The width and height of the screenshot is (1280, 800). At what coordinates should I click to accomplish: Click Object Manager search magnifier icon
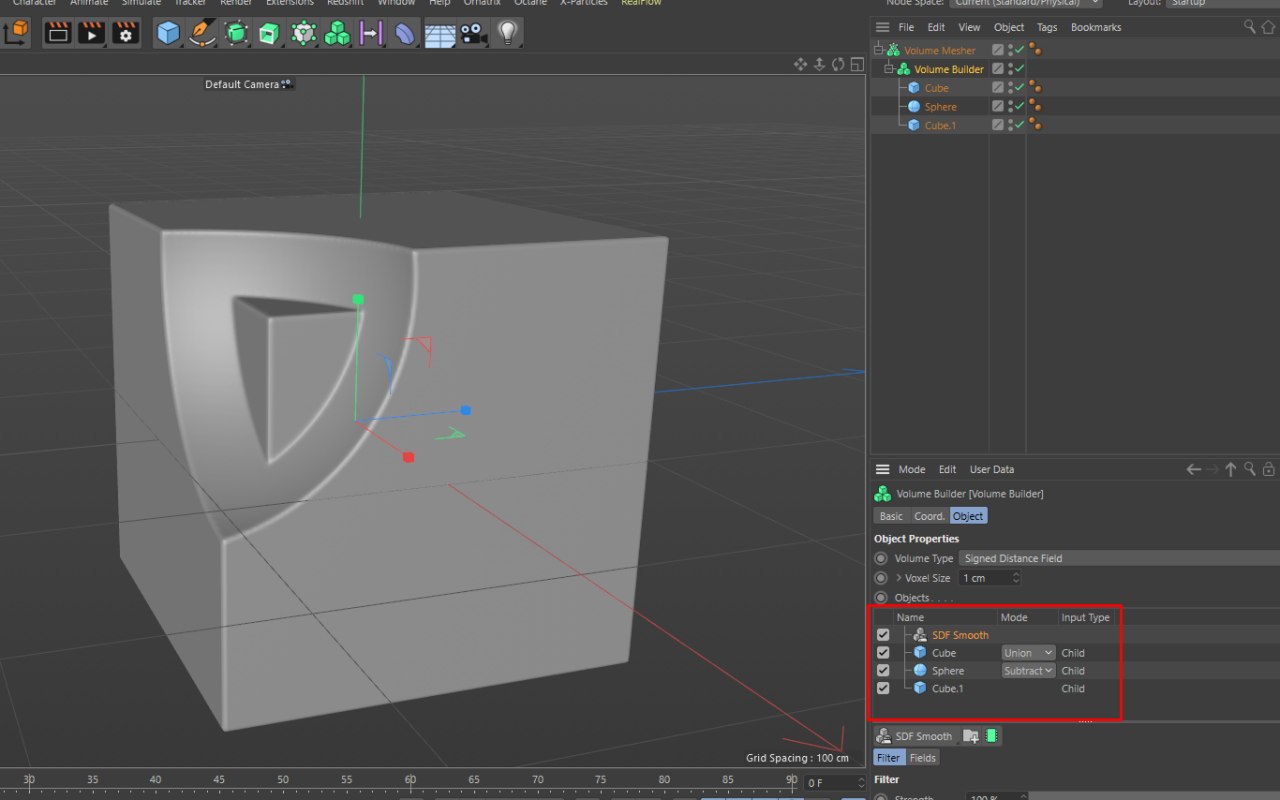click(1250, 27)
